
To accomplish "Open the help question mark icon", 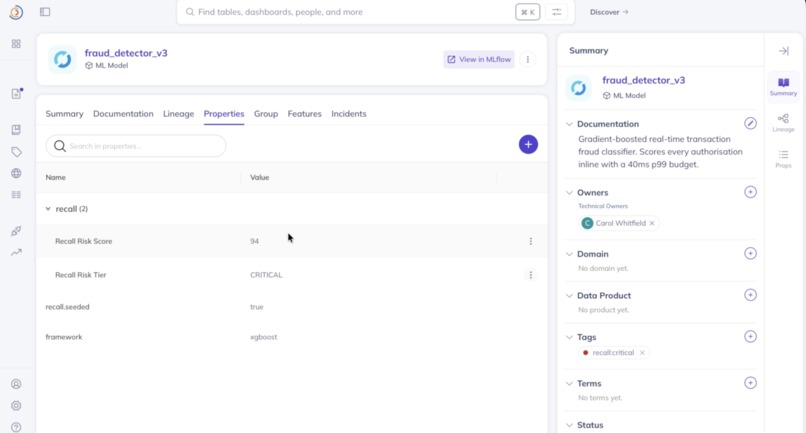I will click(x=16, y=427).
